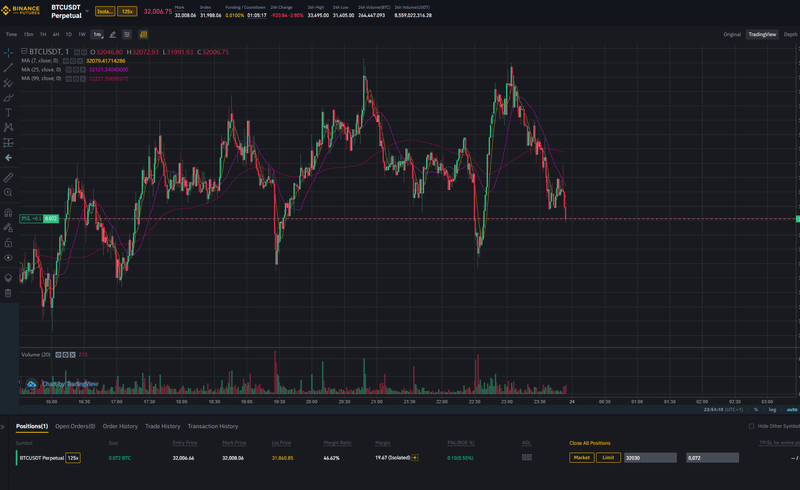Image resolution: width=800 pixels, height=490 pixels.
Task: Open the Order History tab
Action: point(120,426)
